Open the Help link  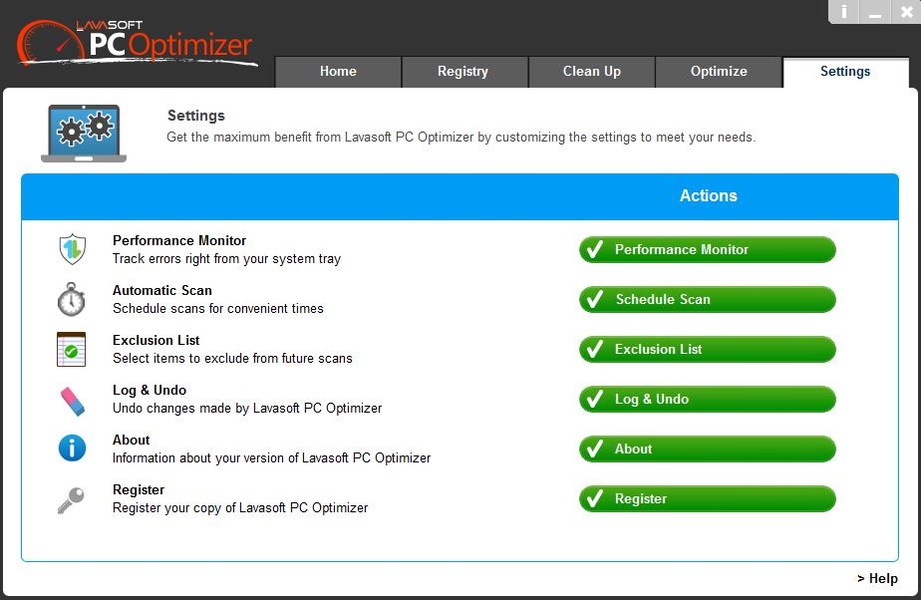pos(877,578)
